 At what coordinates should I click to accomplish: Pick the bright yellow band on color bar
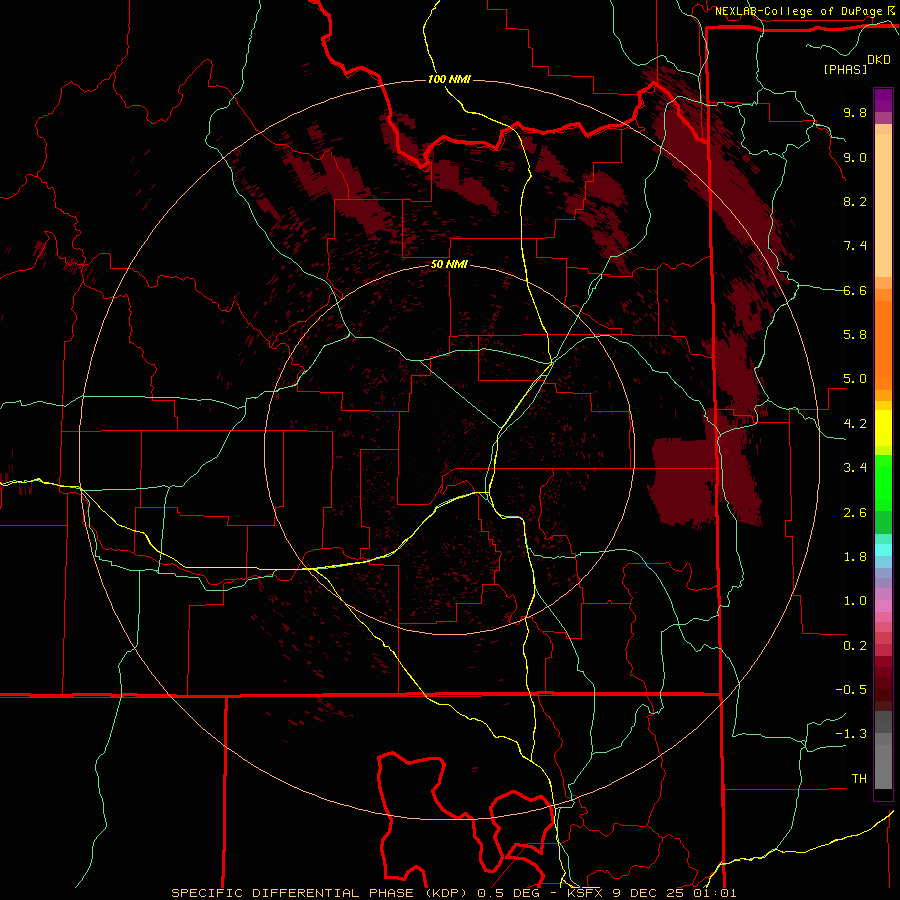tap(883, 428)
